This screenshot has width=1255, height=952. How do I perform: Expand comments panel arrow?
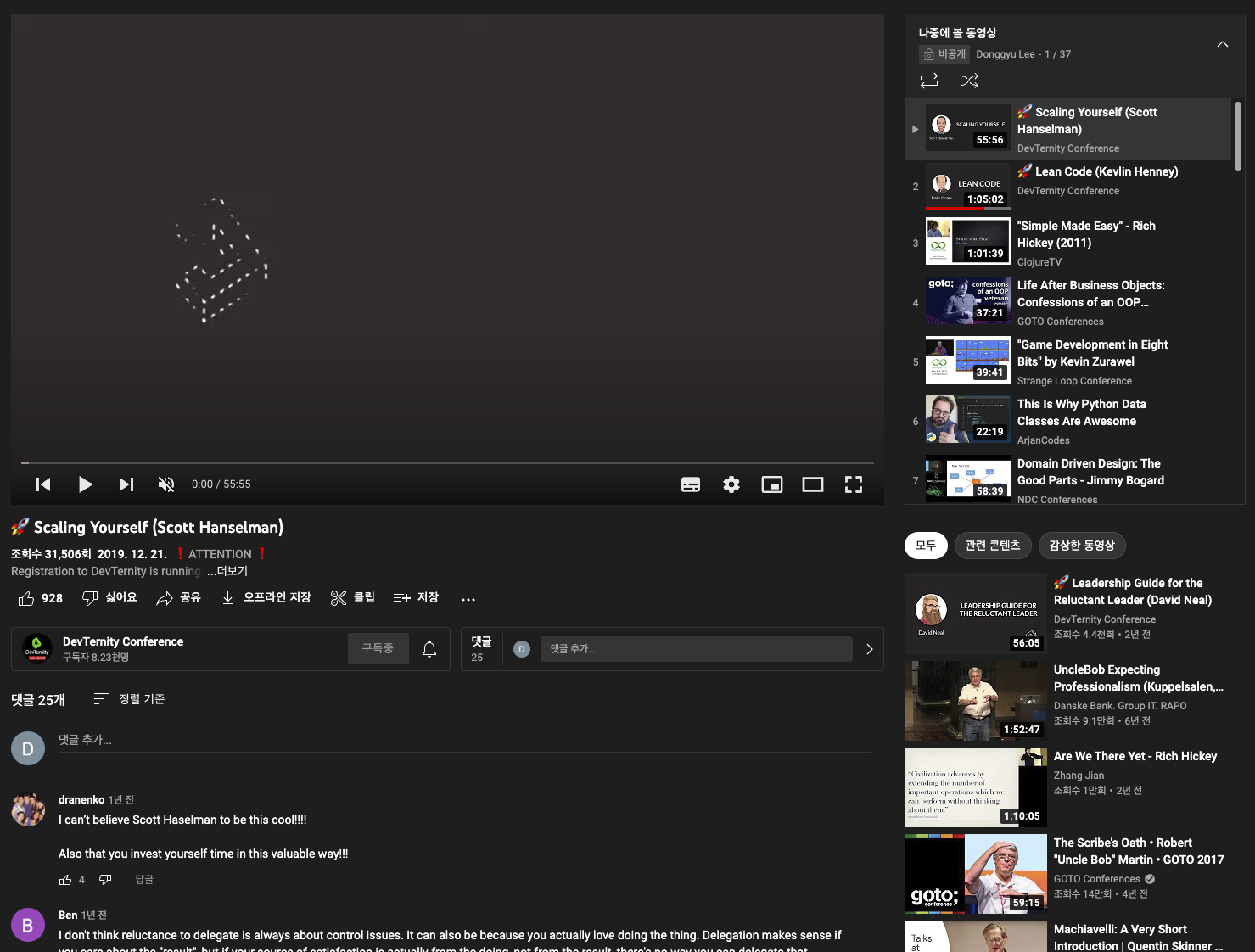[869, 649]
